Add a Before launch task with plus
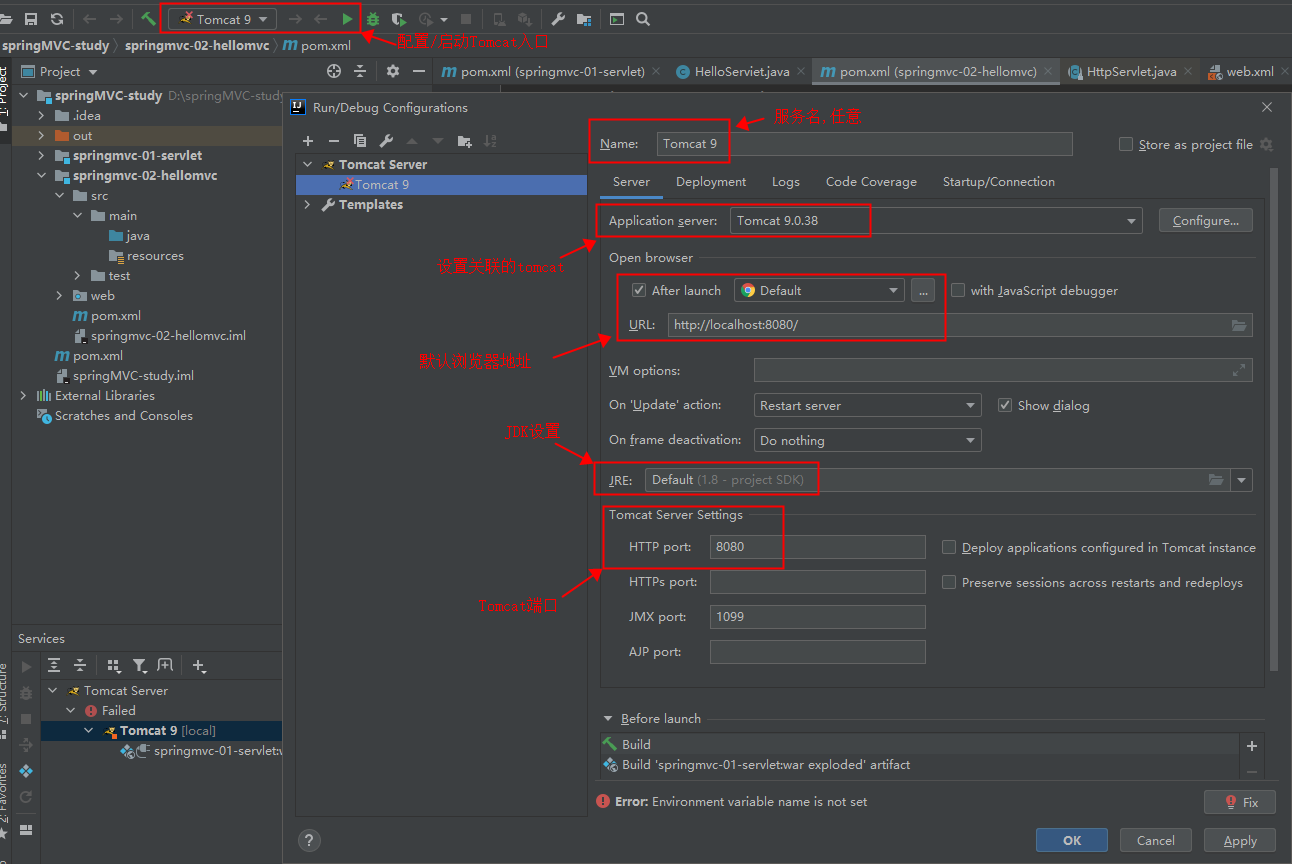The height and width of the screenshot is (864, 1292). [1251, 746]
